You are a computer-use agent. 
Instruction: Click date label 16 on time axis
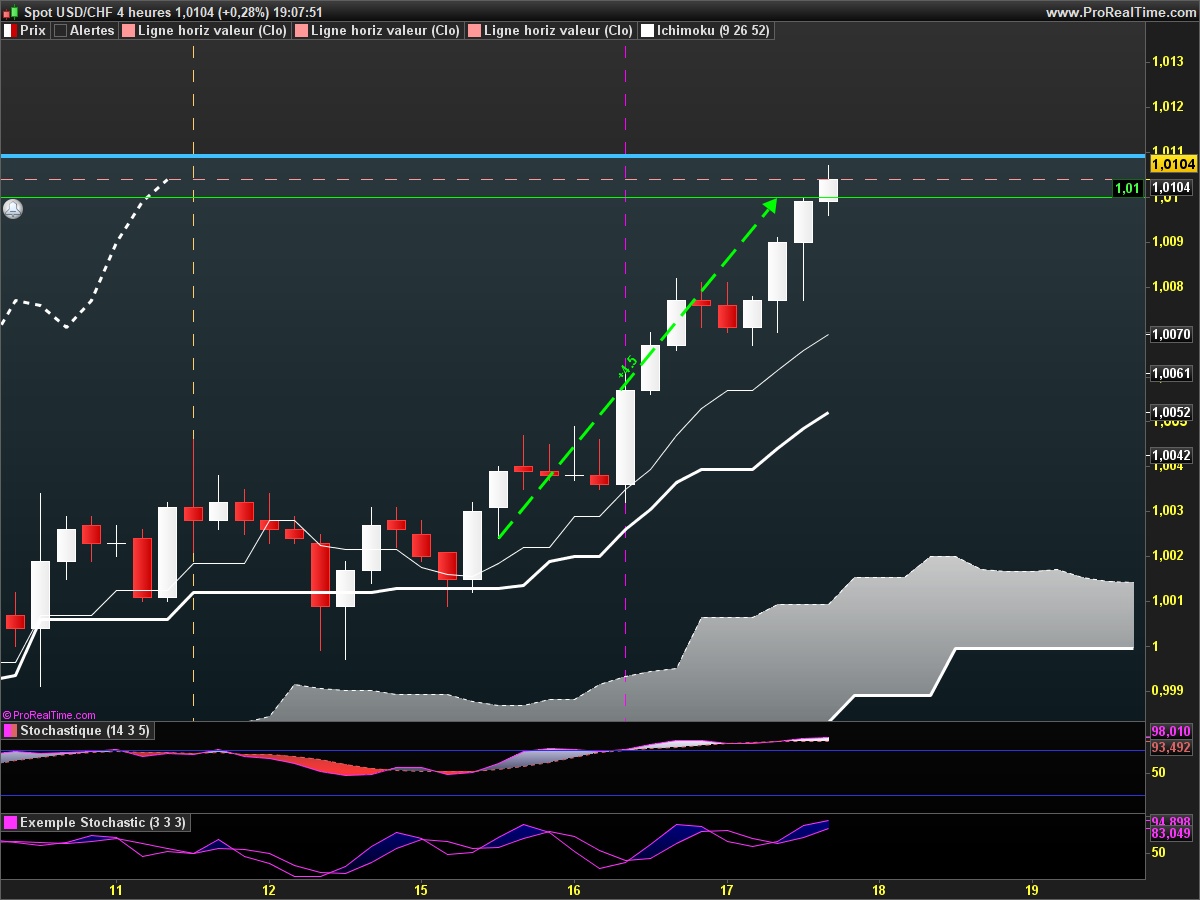click(574, 889)
